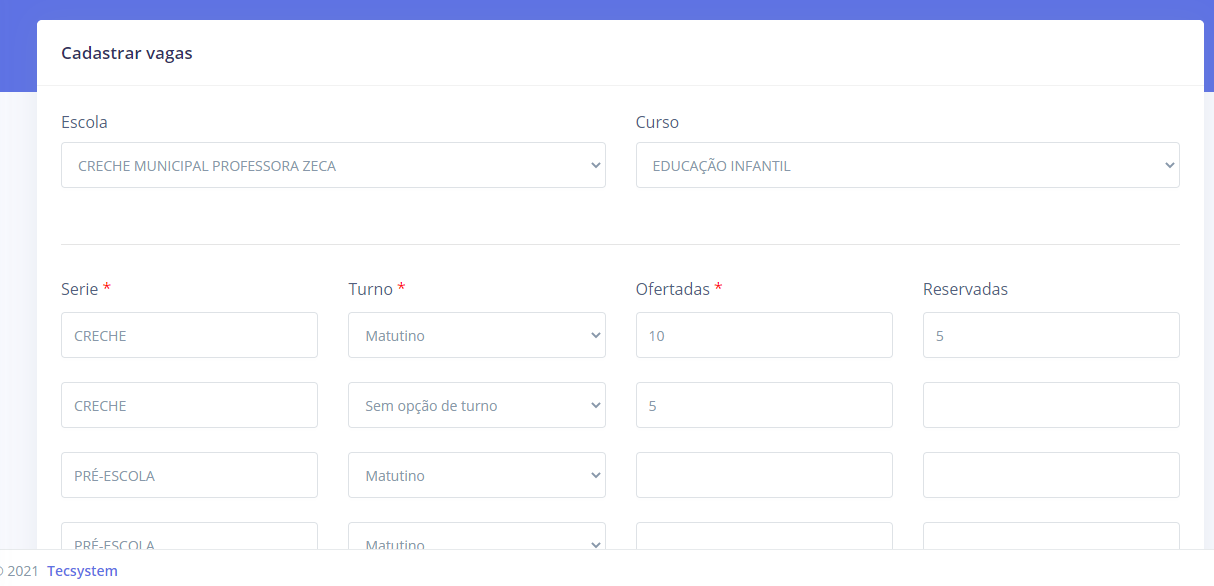This screenshot has width=1214, height=586.
Task: Open the Escola dropdown
Action: pos(333,165)
